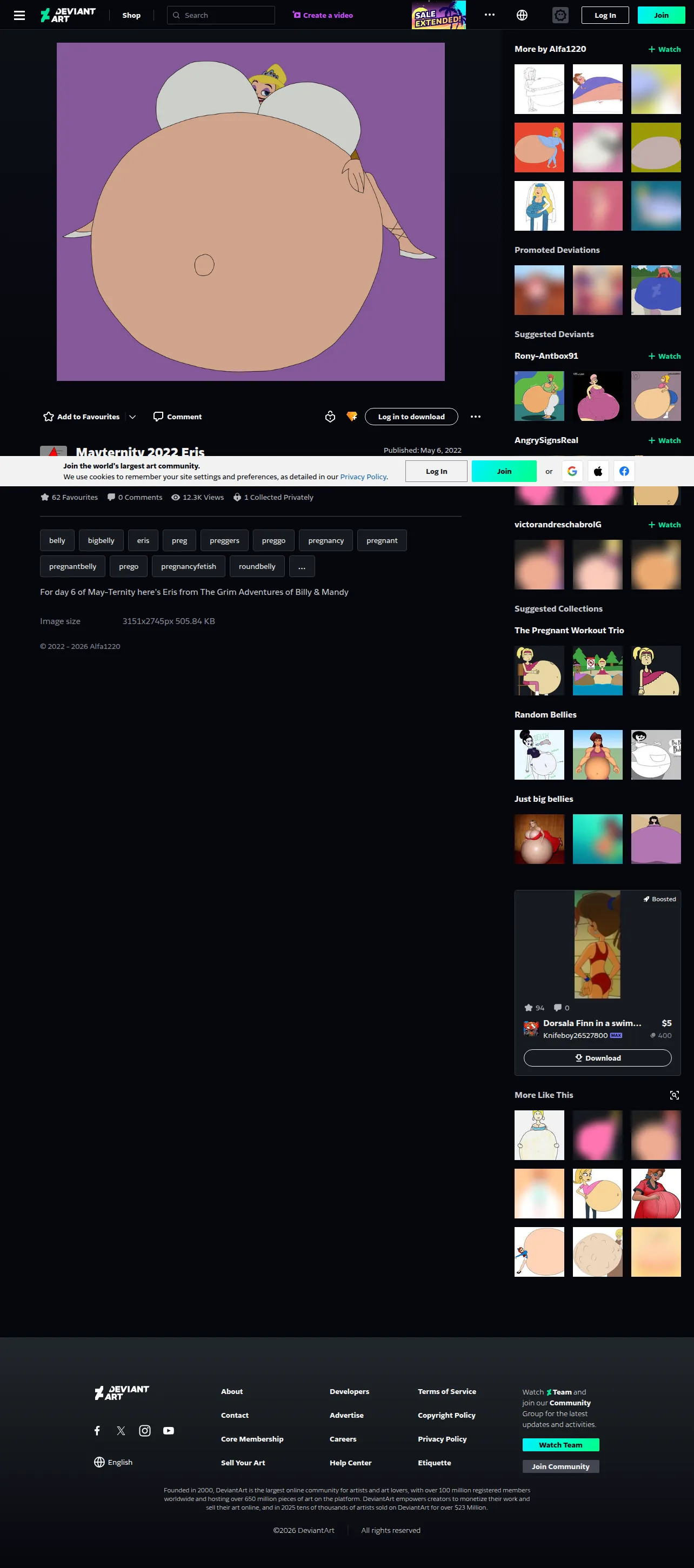Open the Sale Extended banner

439,15
